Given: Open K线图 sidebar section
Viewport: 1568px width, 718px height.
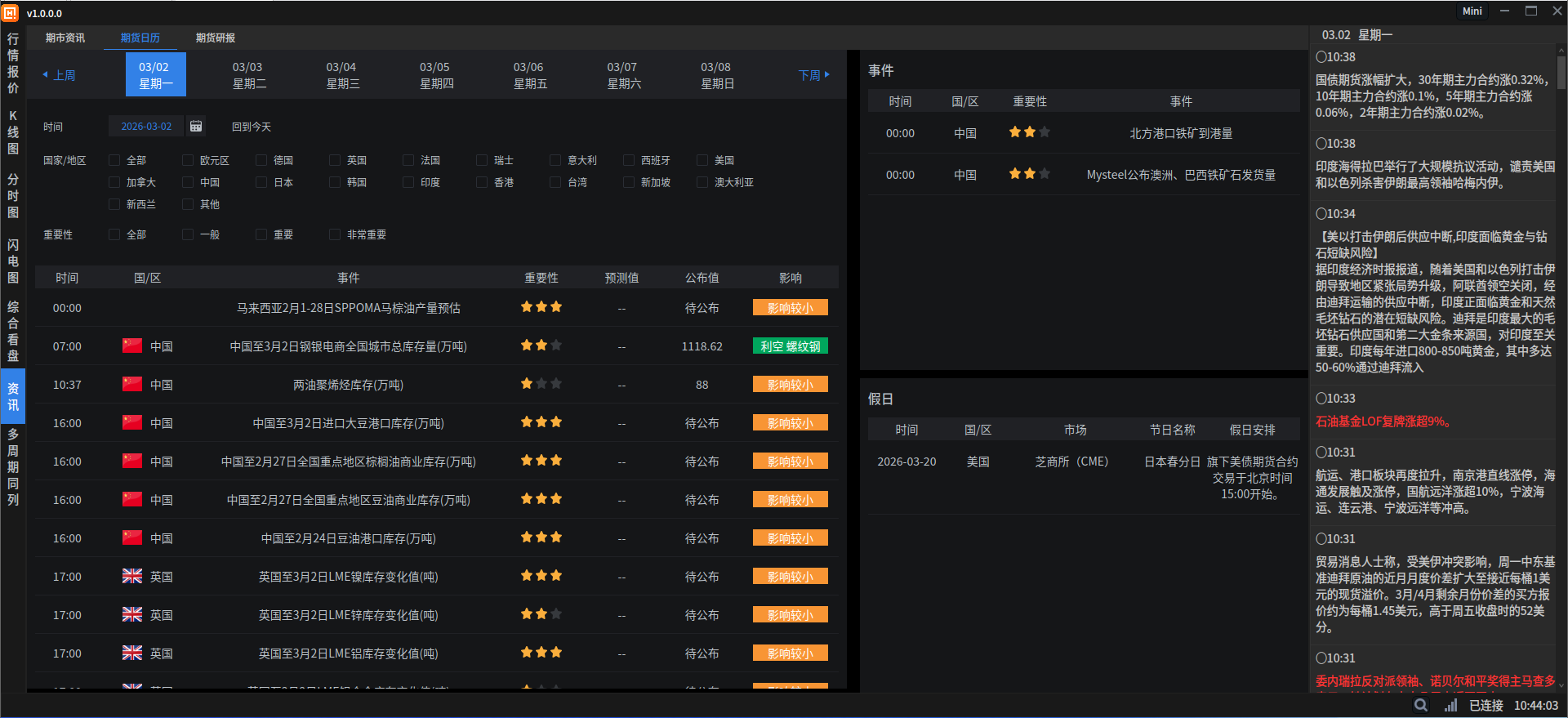Looking at the screenshot, I should [x=13, y=132].
